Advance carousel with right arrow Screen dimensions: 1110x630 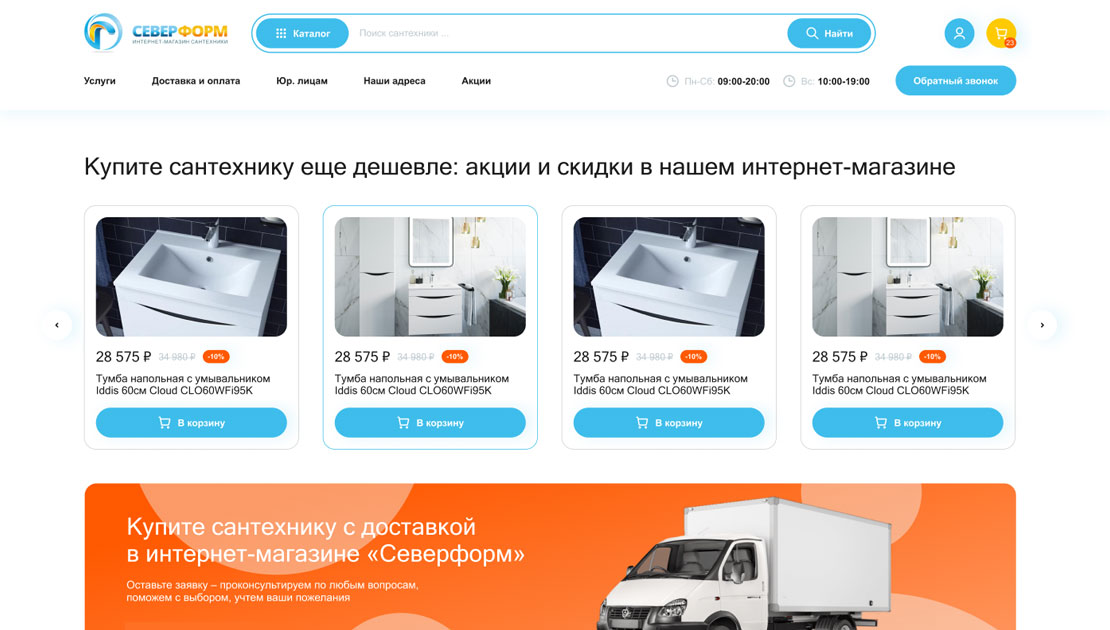(1042, 325)
